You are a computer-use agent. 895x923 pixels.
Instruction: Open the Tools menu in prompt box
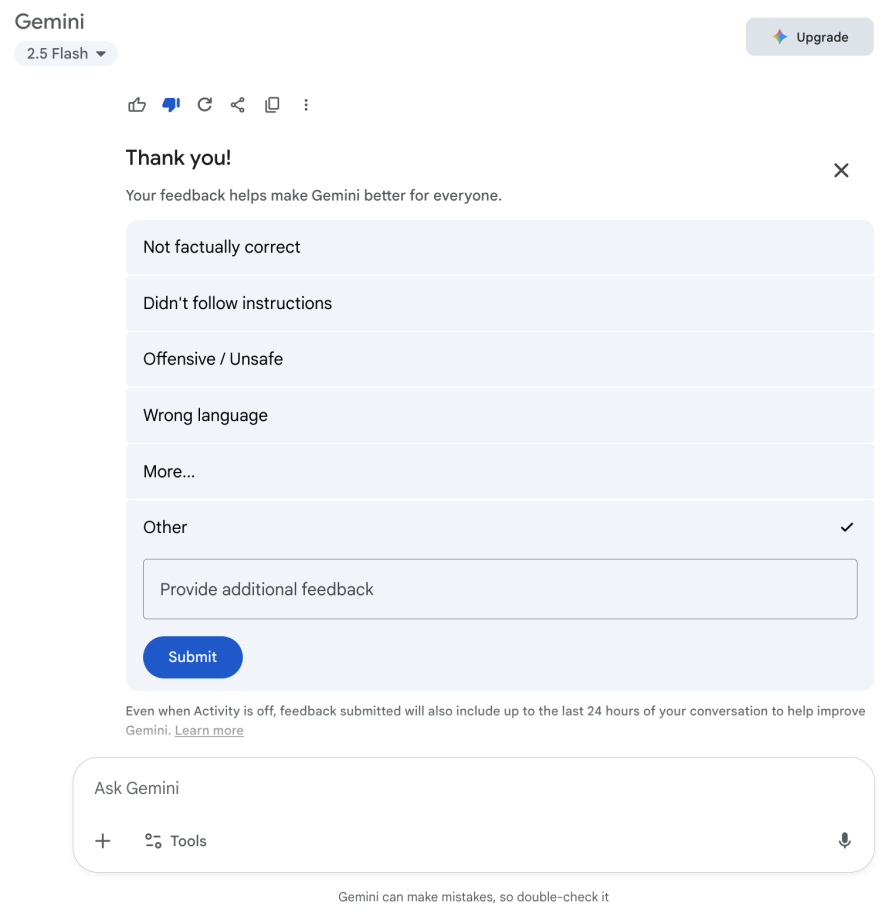point(175,841)
